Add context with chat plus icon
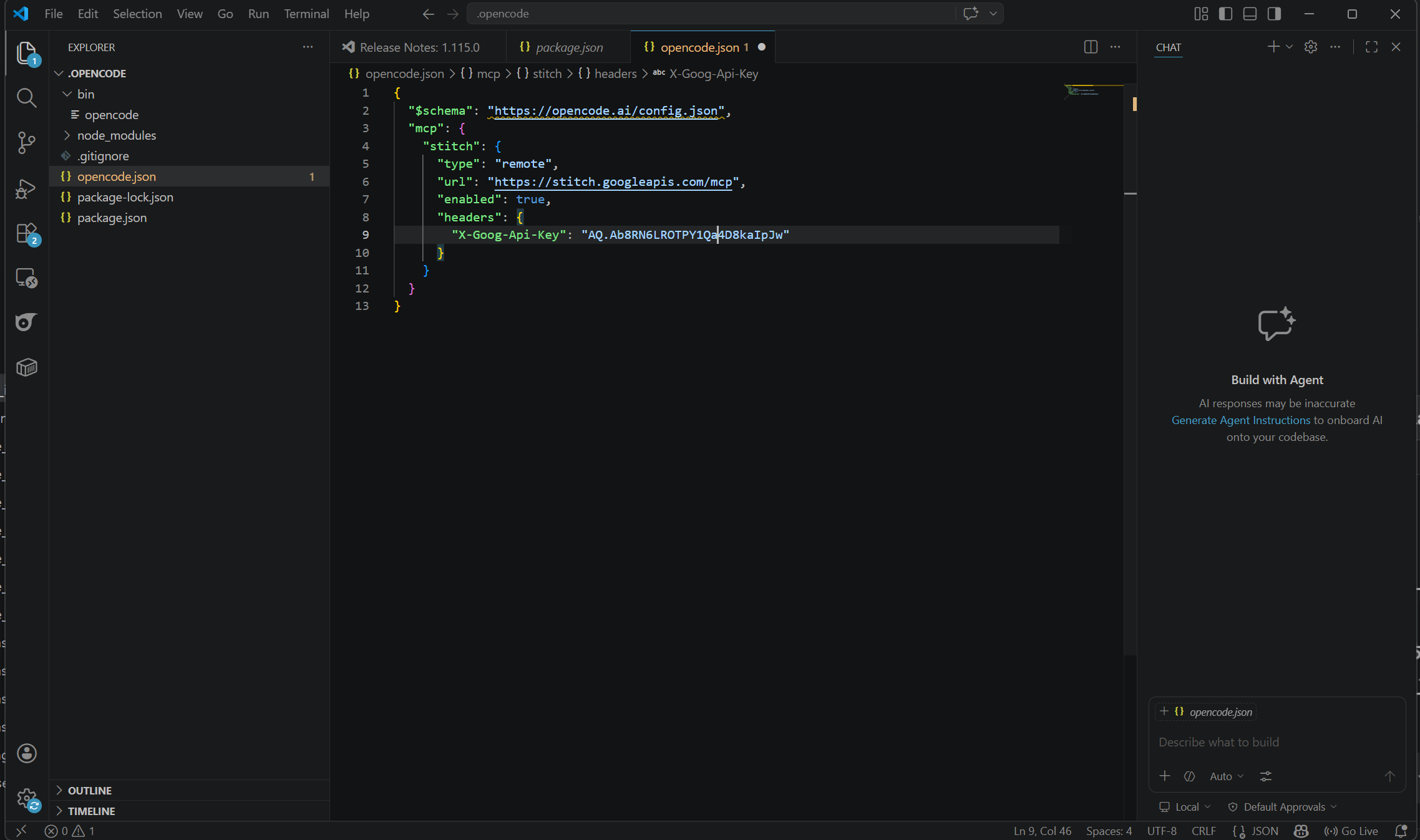 coord(1164,776)
